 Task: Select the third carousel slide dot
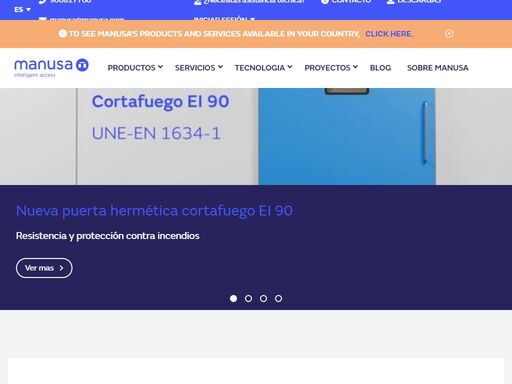(x=263, y=298)
